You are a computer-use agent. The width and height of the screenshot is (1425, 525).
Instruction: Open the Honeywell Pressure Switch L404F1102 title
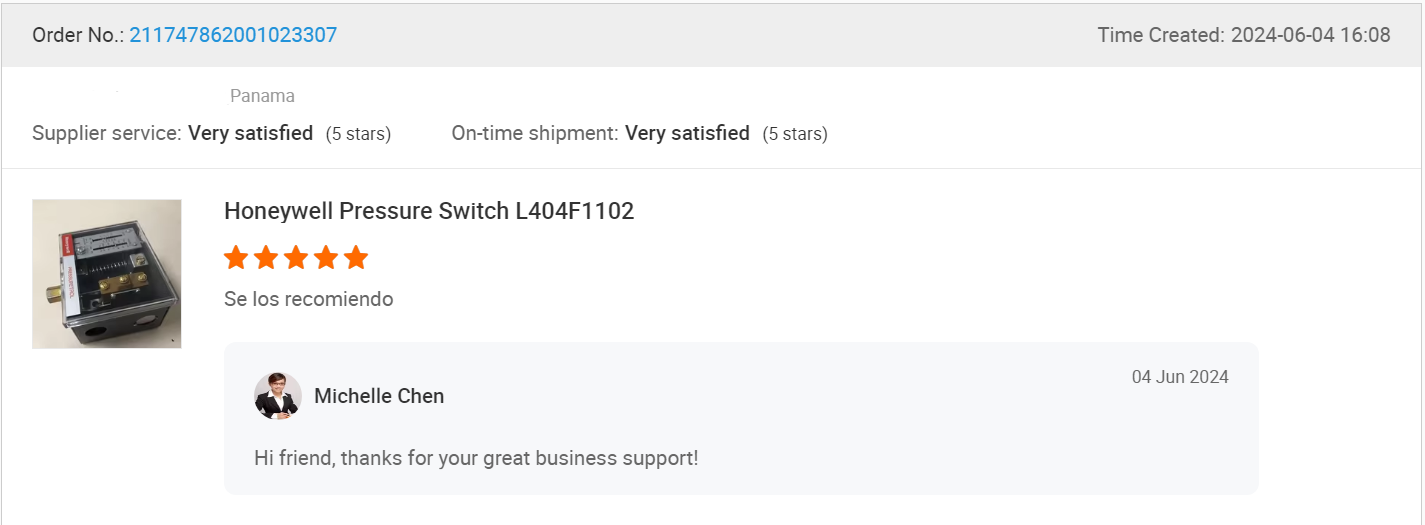[x=429, y=211]
